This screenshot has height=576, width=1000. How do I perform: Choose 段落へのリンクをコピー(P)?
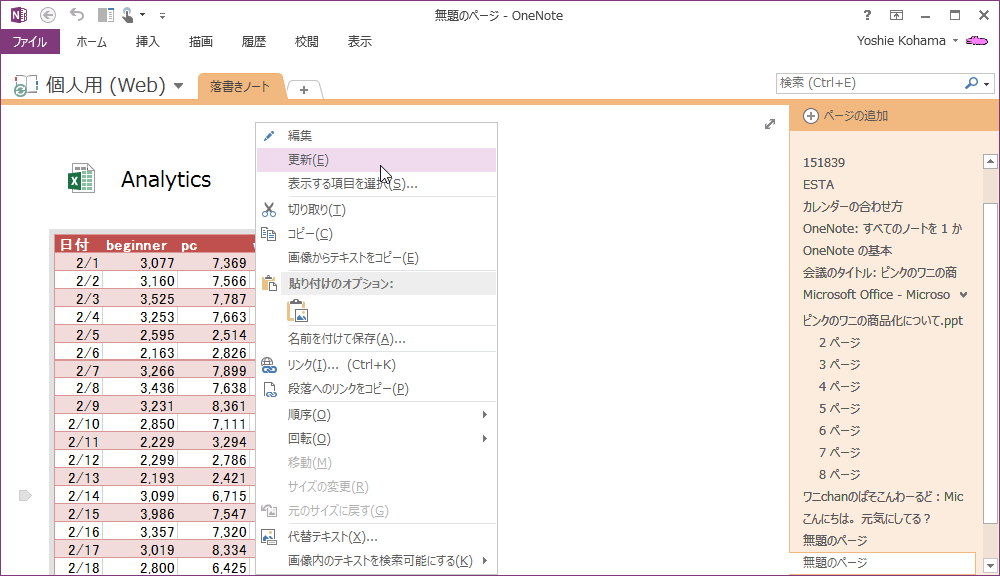[376, 388]
